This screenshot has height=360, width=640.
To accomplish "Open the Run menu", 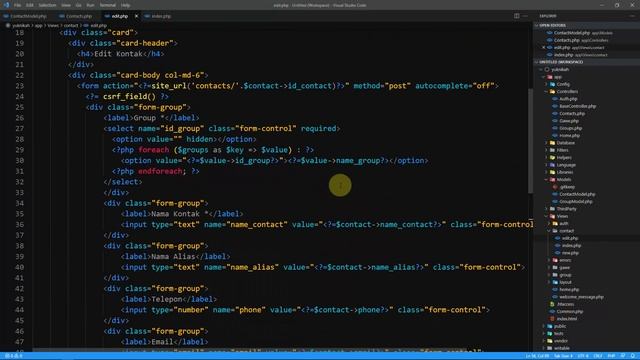I will click(x=90, y=5).
